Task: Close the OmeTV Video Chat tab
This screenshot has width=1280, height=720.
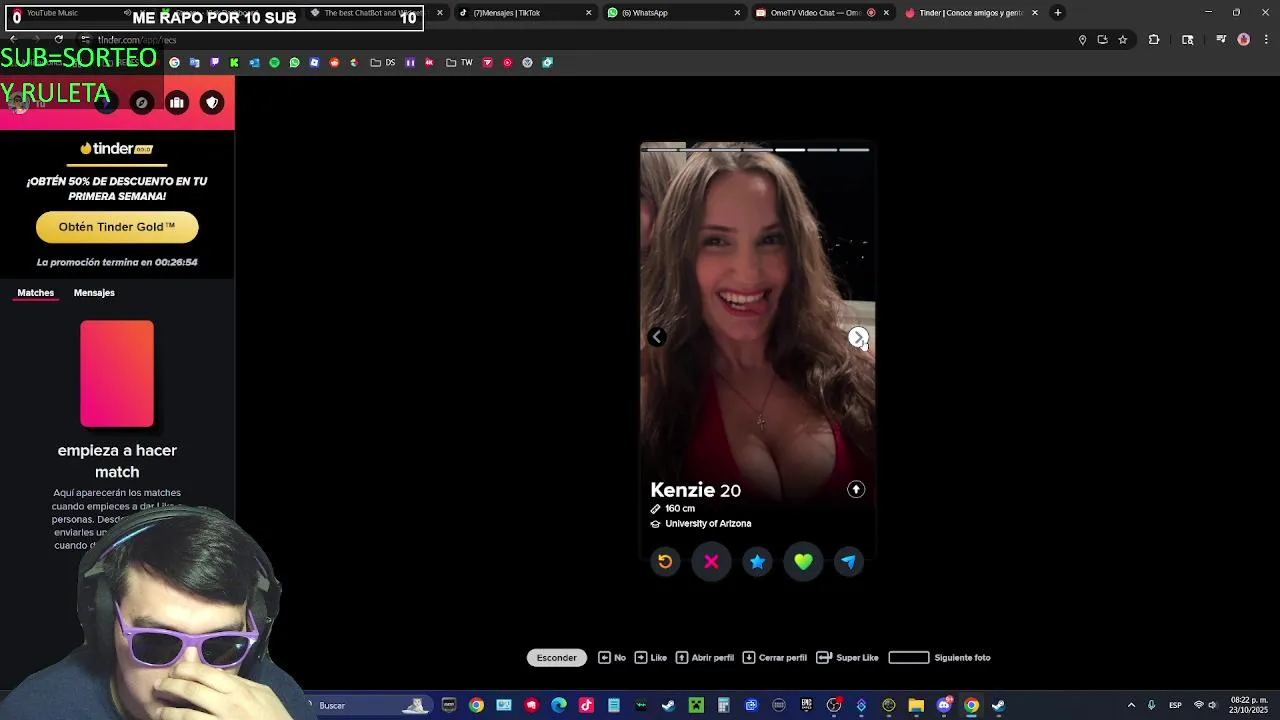Action: 886,13
